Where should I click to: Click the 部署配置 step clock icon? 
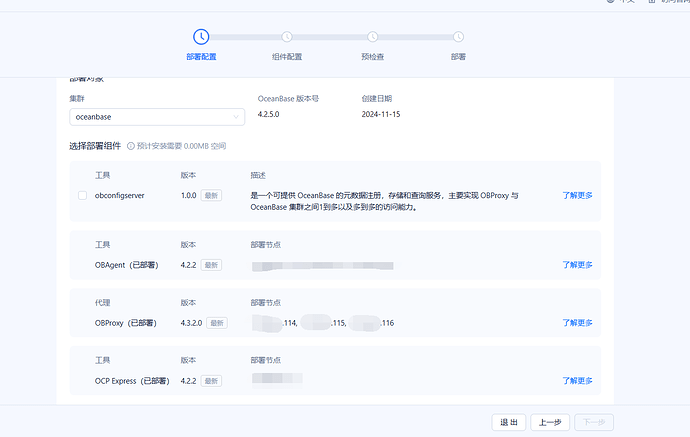[x=201, y=37]
